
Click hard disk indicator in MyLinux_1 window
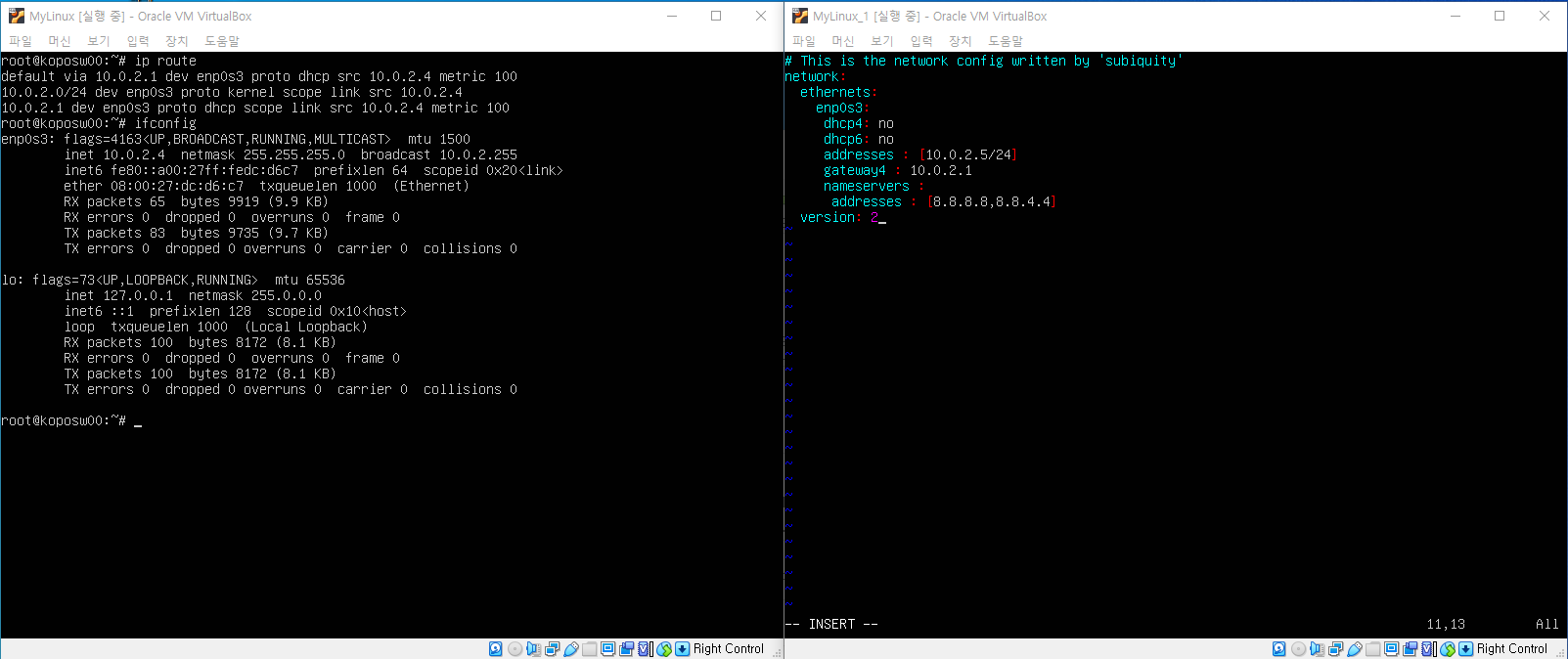[x=1278, y=648]
